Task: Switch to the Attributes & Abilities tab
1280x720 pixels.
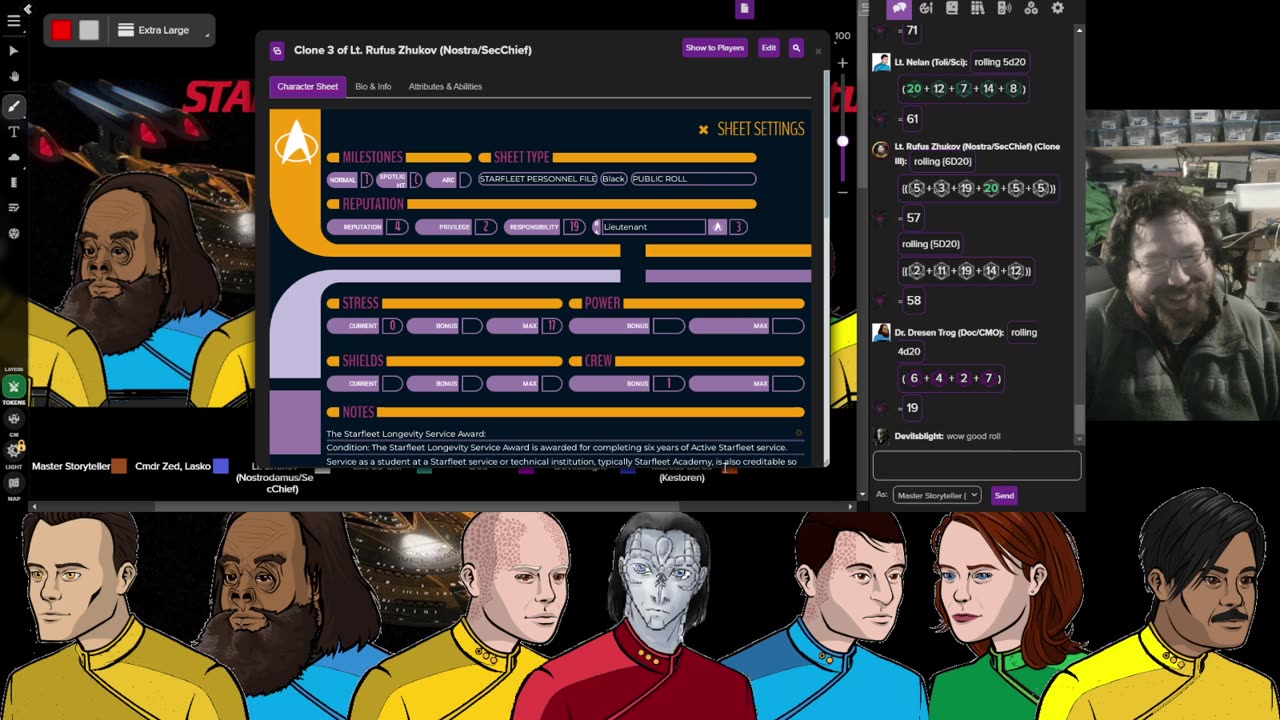Action: tap(445, 87)
